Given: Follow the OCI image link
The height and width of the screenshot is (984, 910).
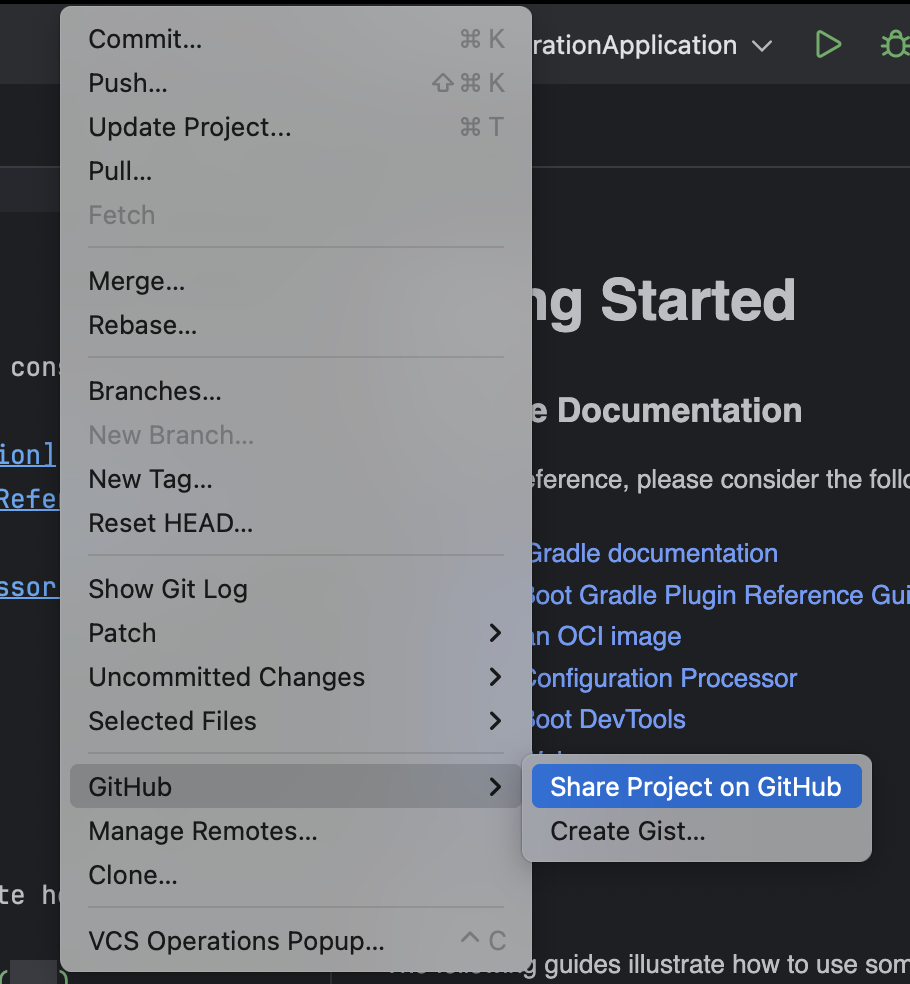Looking at the screenshot, I should (x=606, y=636).
